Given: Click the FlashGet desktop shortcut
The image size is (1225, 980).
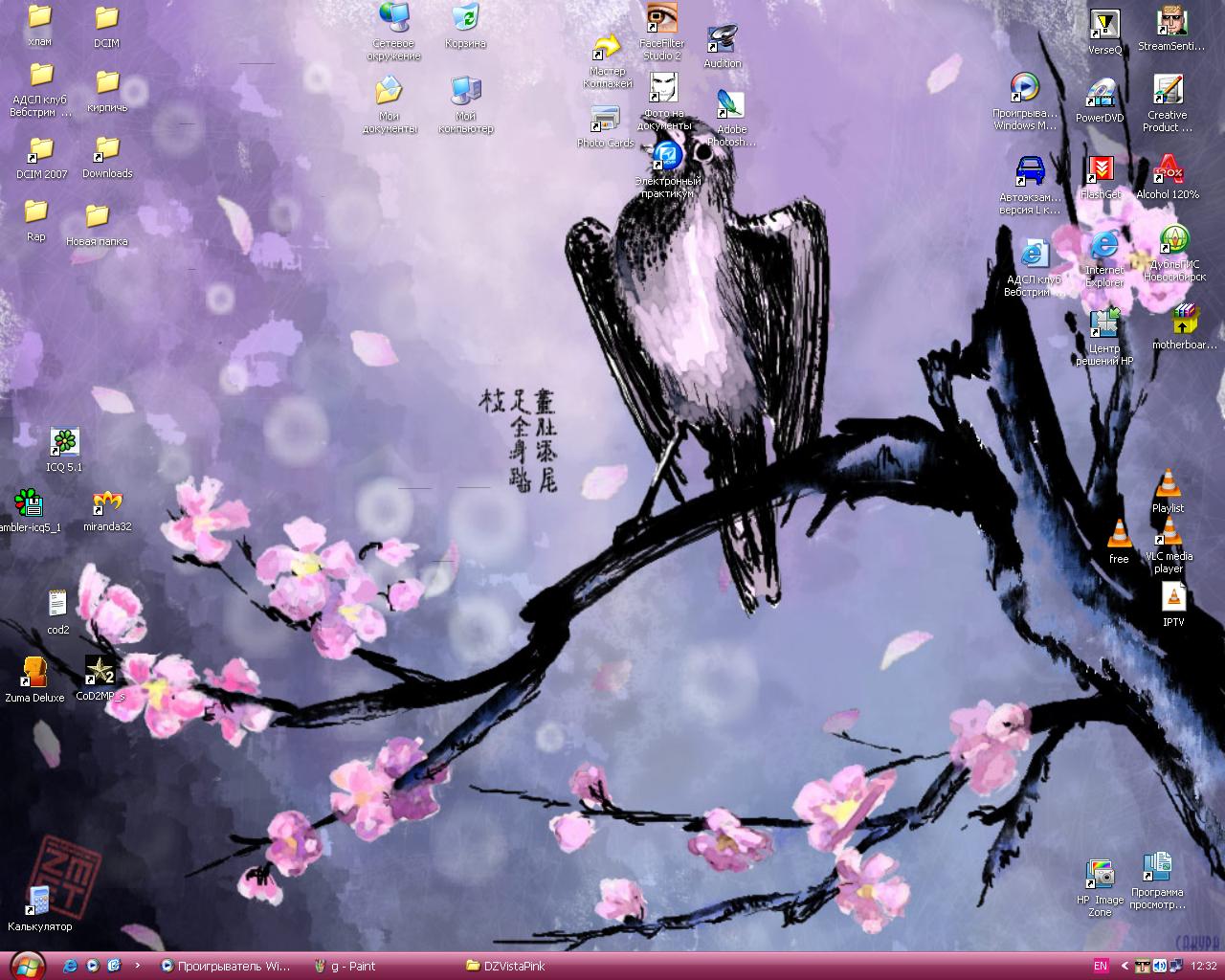Looking at the screenshot, I should tap(1101, 170).
